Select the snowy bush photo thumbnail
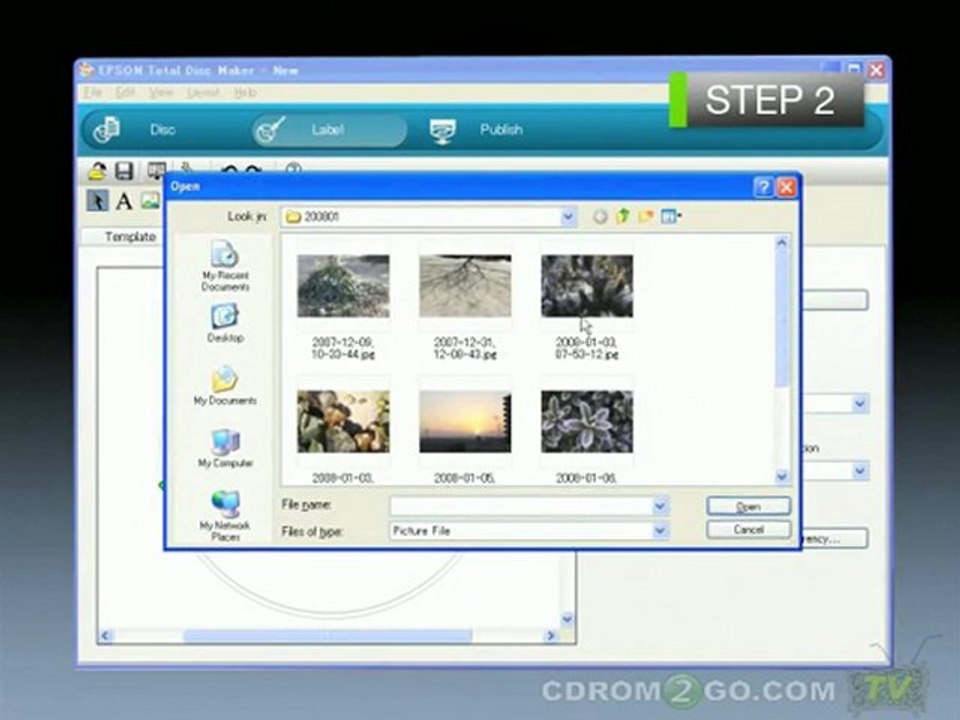The height and width of the screenshot is (720, 960). pos(343,287)
